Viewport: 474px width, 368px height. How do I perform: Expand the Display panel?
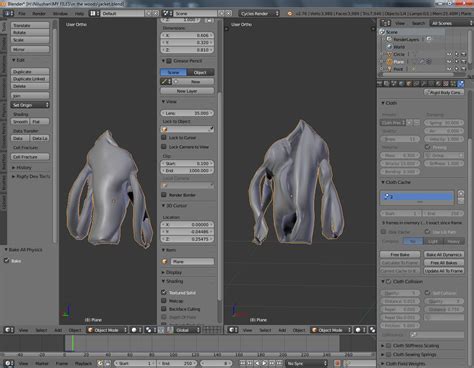tap(163, 272)
